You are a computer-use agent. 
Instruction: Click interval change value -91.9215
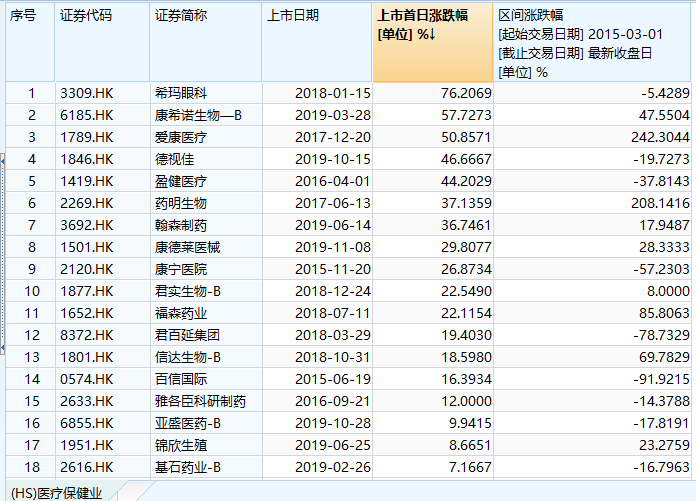(592, 379)
